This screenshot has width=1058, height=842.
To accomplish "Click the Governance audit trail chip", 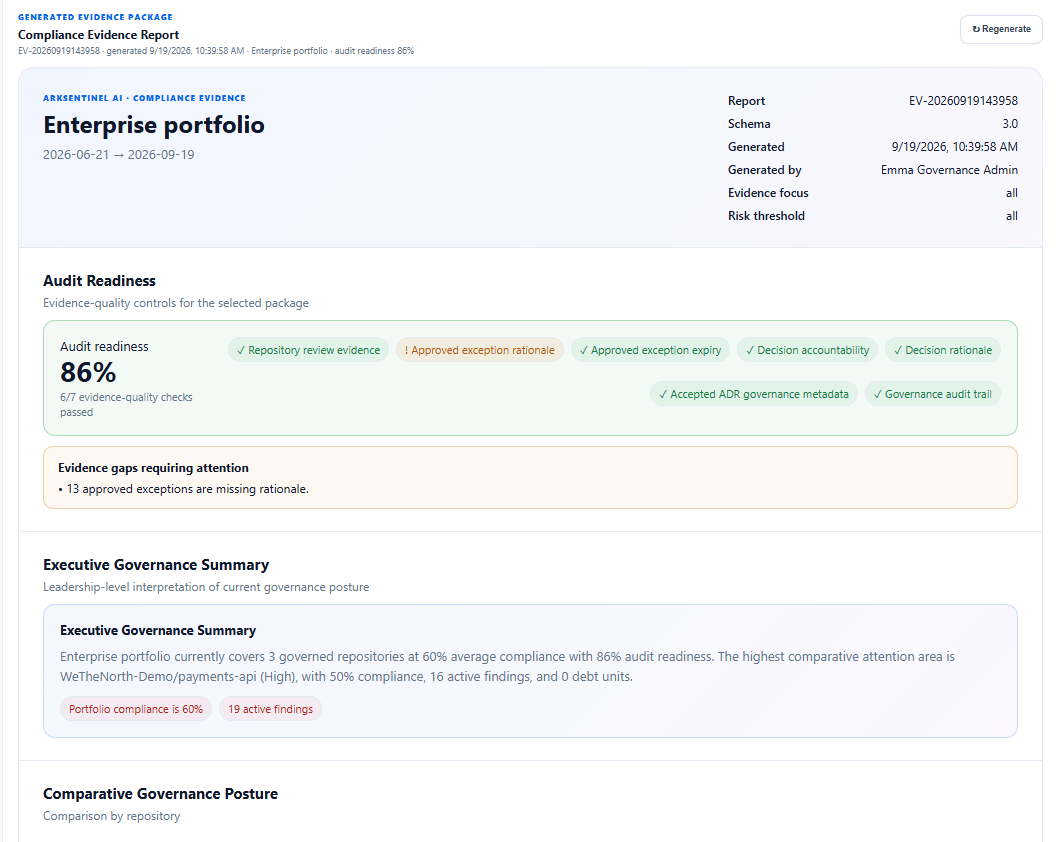I will coord(932,394).
